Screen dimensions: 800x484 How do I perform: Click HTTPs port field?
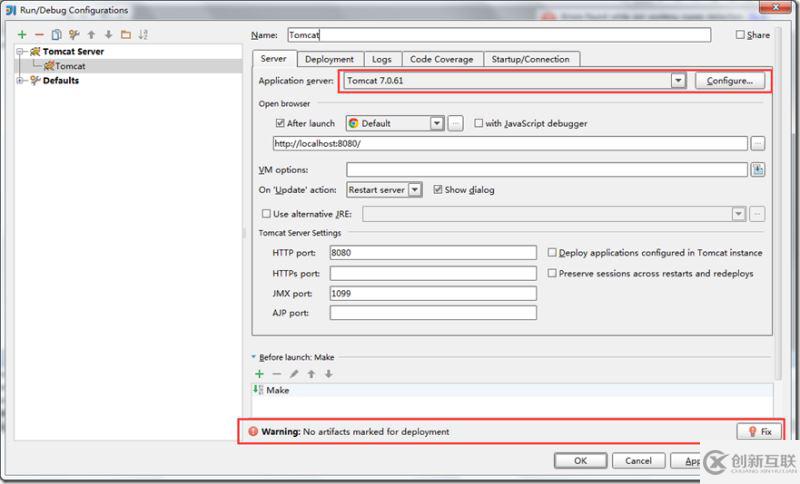tap(433, 273)
